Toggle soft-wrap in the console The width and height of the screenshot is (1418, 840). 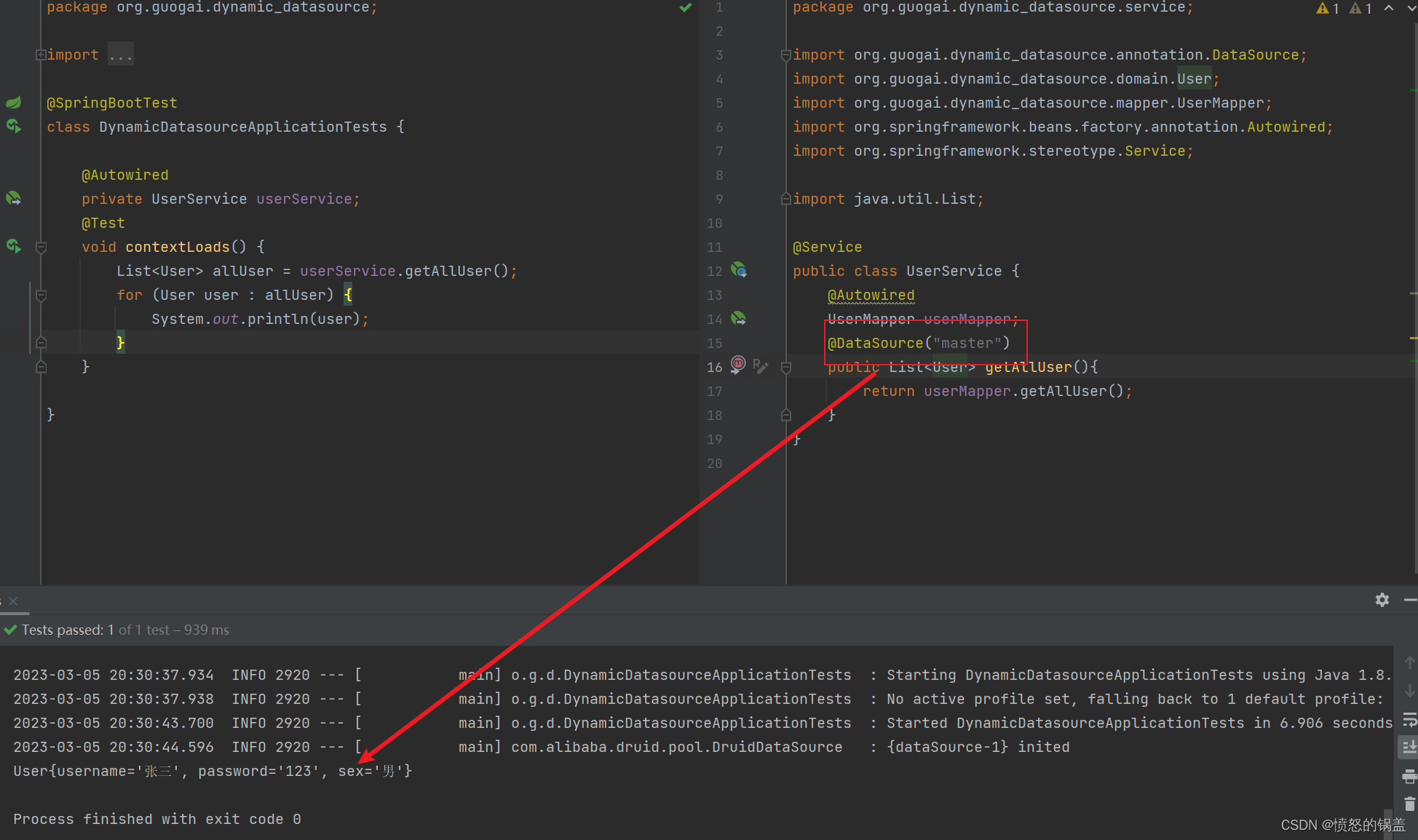point(1409,720)
